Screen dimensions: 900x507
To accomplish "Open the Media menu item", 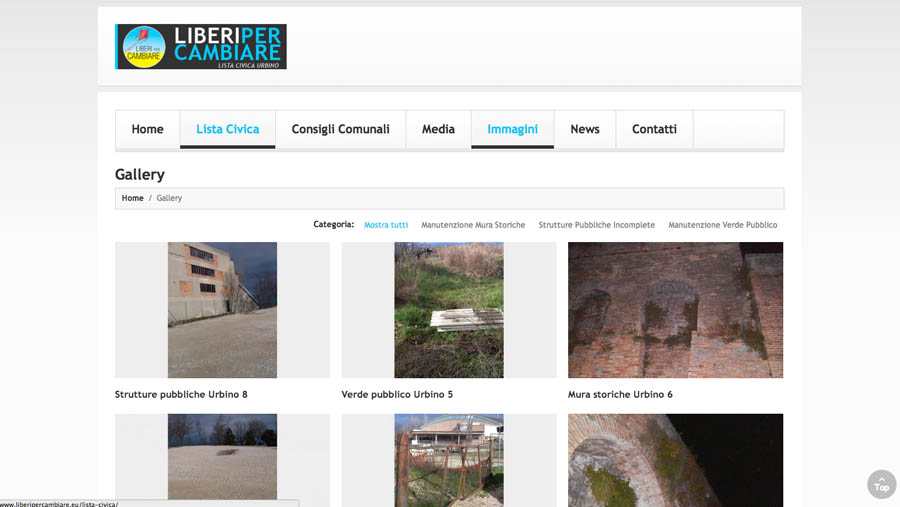I will [439, 129].
